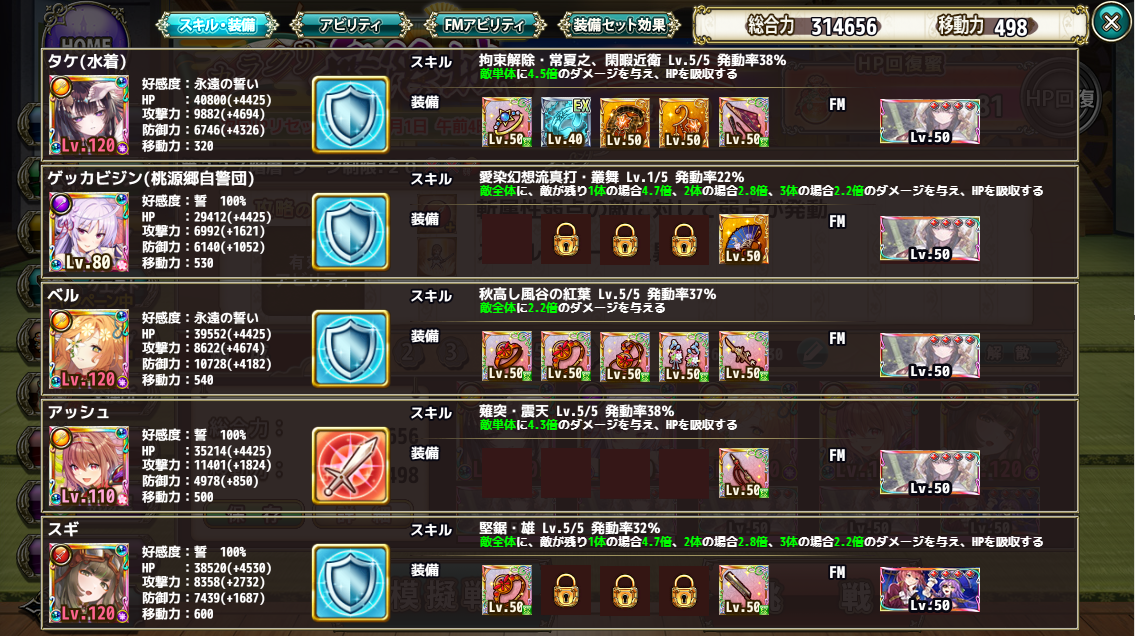
Task: Open タケ(水着) character portrait
Action: click(89, 115)
